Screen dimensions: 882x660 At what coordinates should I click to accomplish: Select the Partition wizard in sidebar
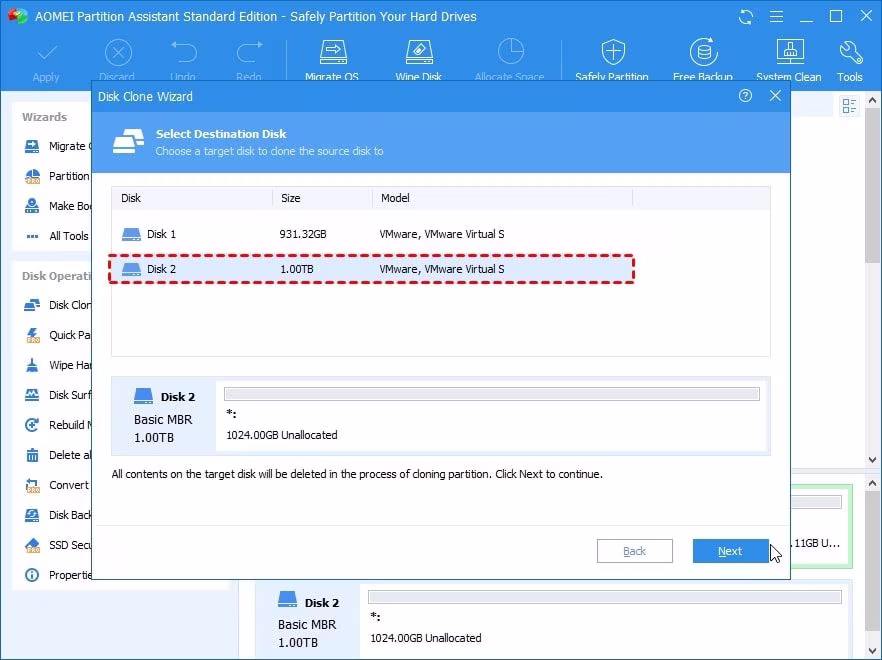point(56,176)
